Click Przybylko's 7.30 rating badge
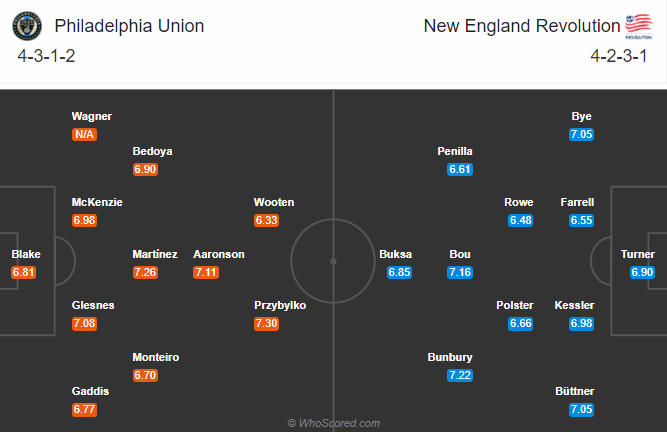Image resolution: width=667 pixels, height=432 pixels. [x=266, y=324]
